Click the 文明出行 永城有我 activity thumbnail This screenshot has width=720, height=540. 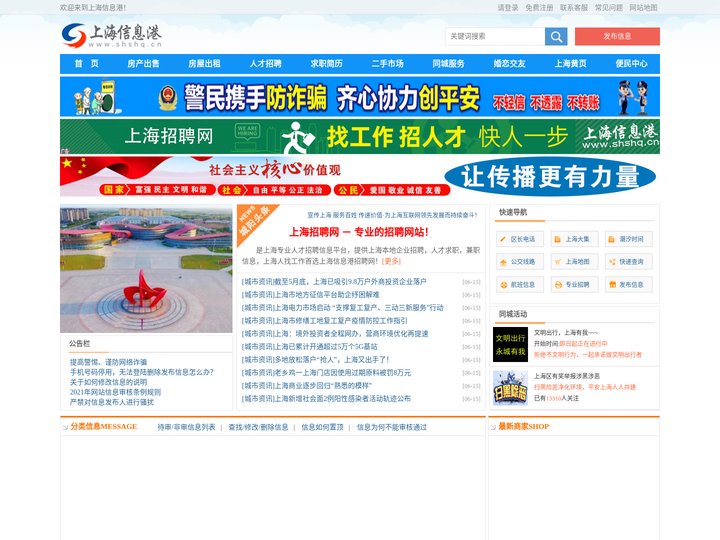(x=510, y=344)
